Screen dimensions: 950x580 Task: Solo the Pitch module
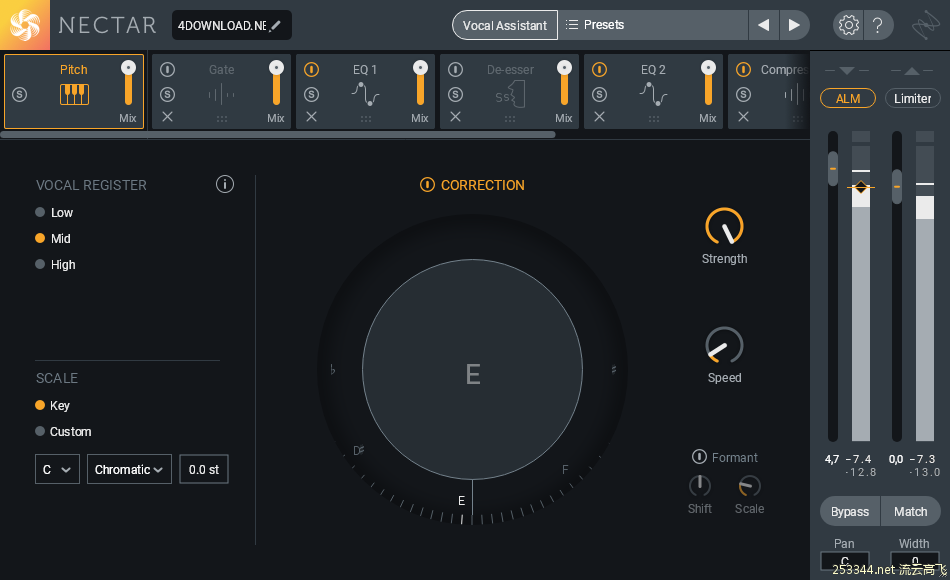coord(19,95)
